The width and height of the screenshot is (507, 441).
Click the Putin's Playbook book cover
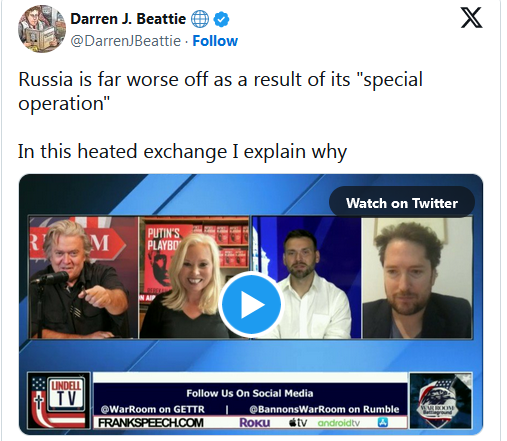click(x=163, y=260)
